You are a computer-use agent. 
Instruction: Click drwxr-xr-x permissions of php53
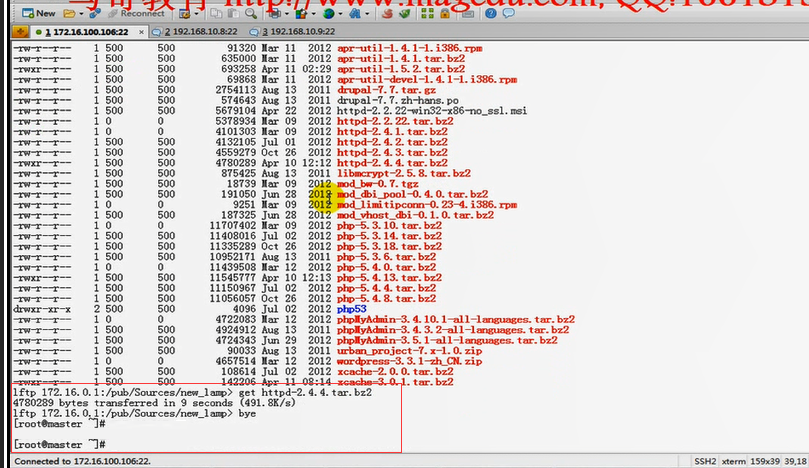point(42,309)
